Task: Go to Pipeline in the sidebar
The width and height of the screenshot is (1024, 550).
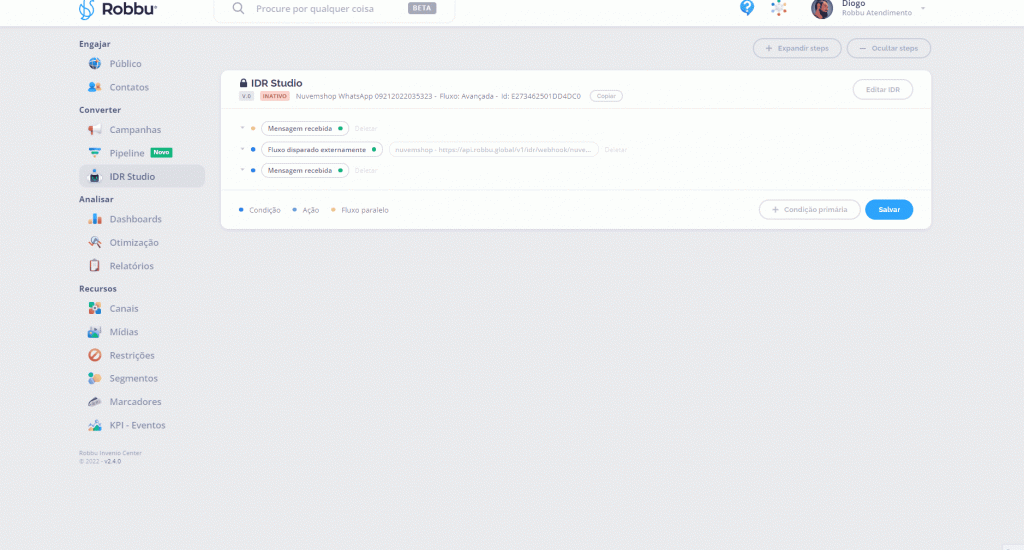Action: coord(127,153)
